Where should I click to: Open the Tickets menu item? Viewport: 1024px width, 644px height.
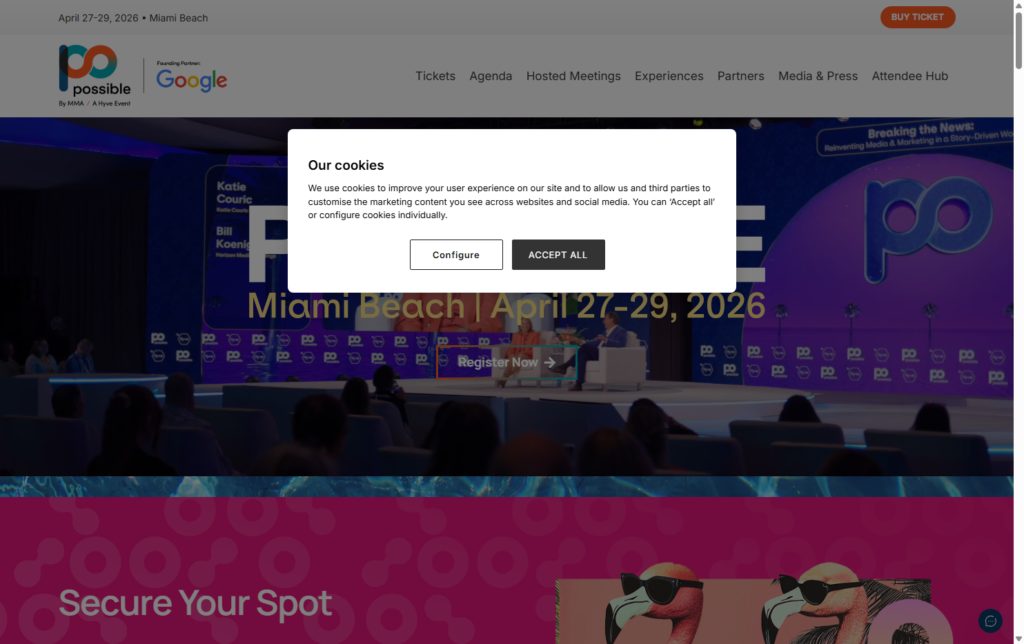(x=435, y=76)
